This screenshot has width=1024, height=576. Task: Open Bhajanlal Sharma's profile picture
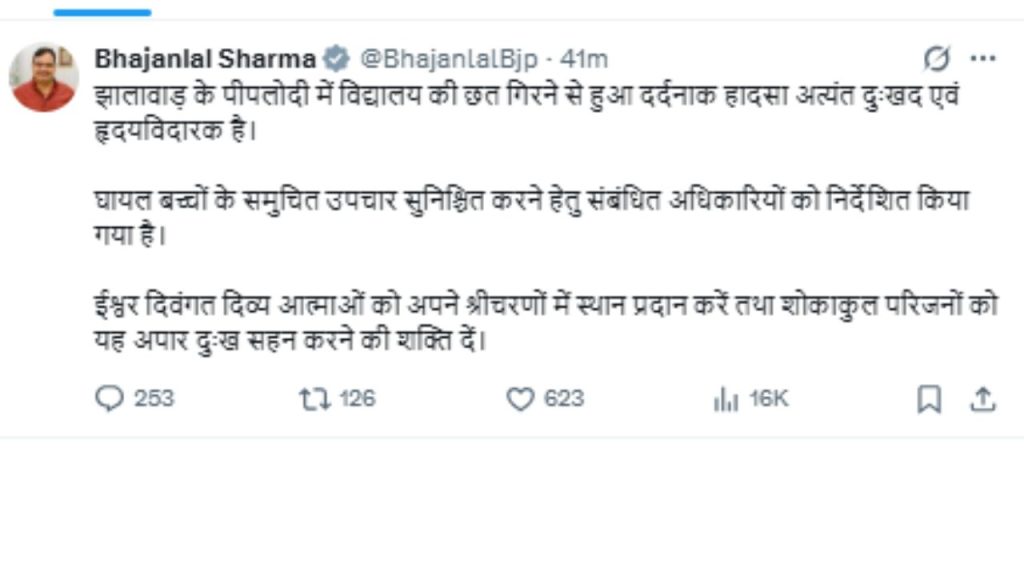[44, 78]
